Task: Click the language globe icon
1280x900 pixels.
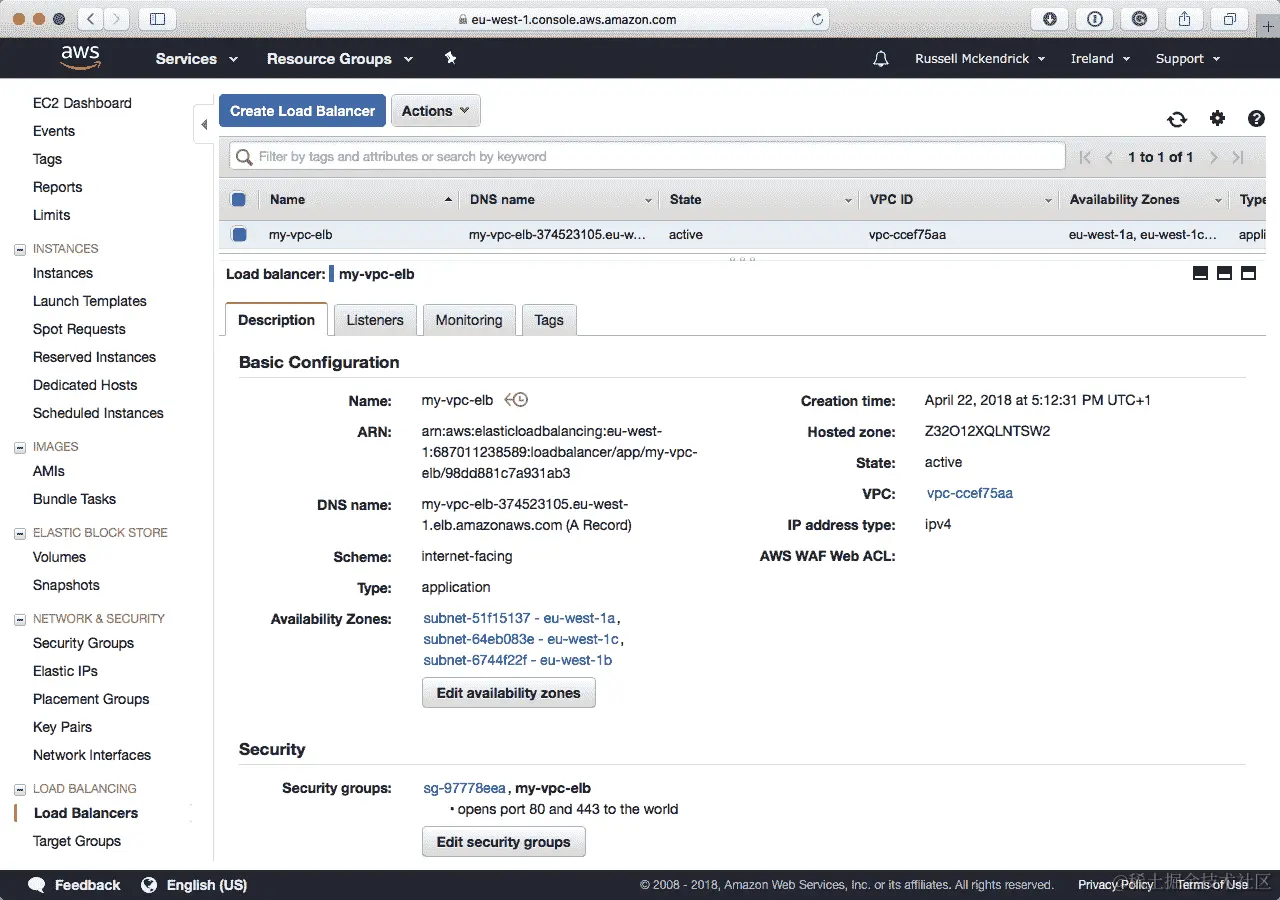Action: 149,885
